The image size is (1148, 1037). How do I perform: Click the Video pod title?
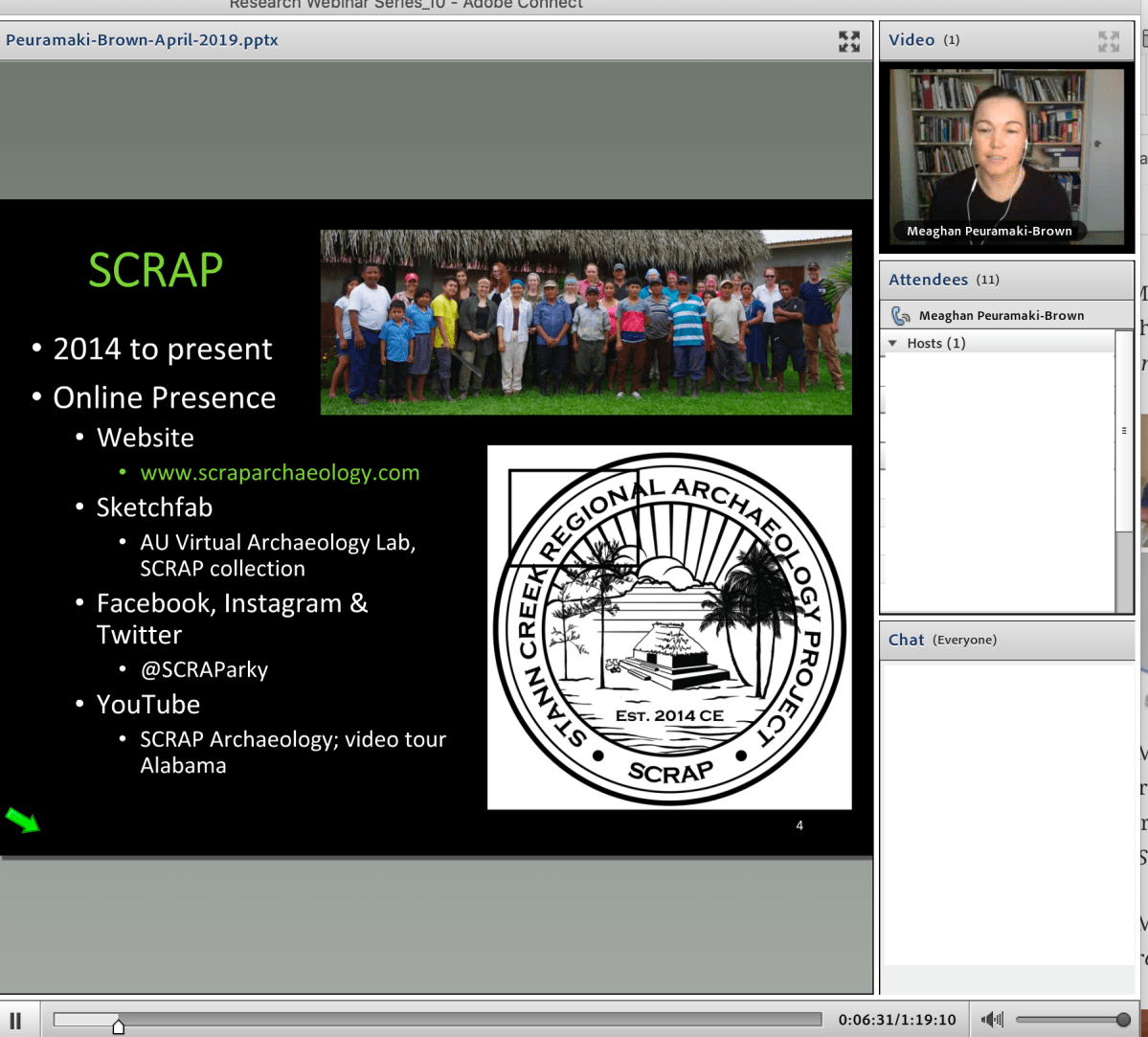point(911,40)
